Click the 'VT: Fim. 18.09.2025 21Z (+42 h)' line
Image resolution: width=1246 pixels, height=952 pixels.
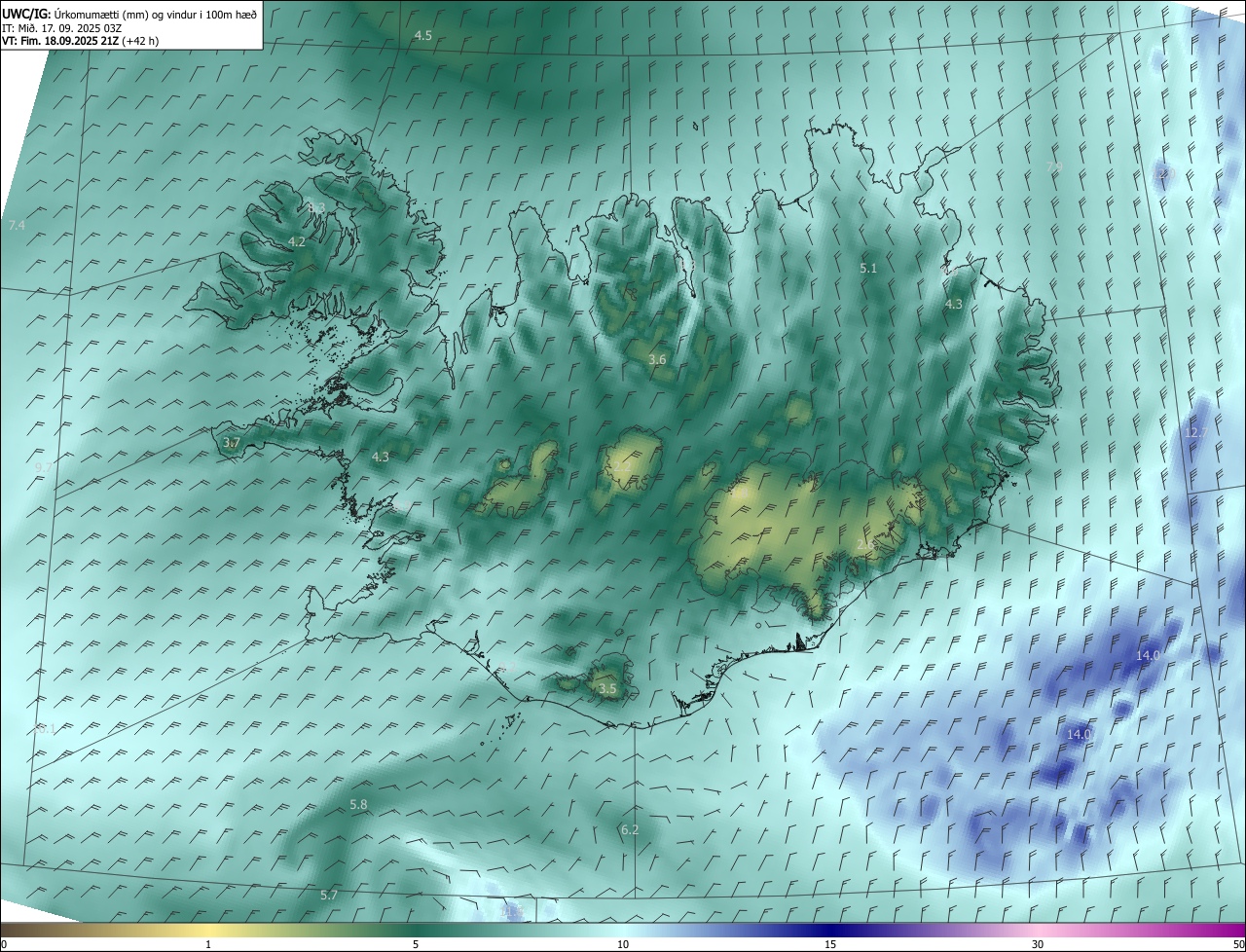click(x=81, y=41)
